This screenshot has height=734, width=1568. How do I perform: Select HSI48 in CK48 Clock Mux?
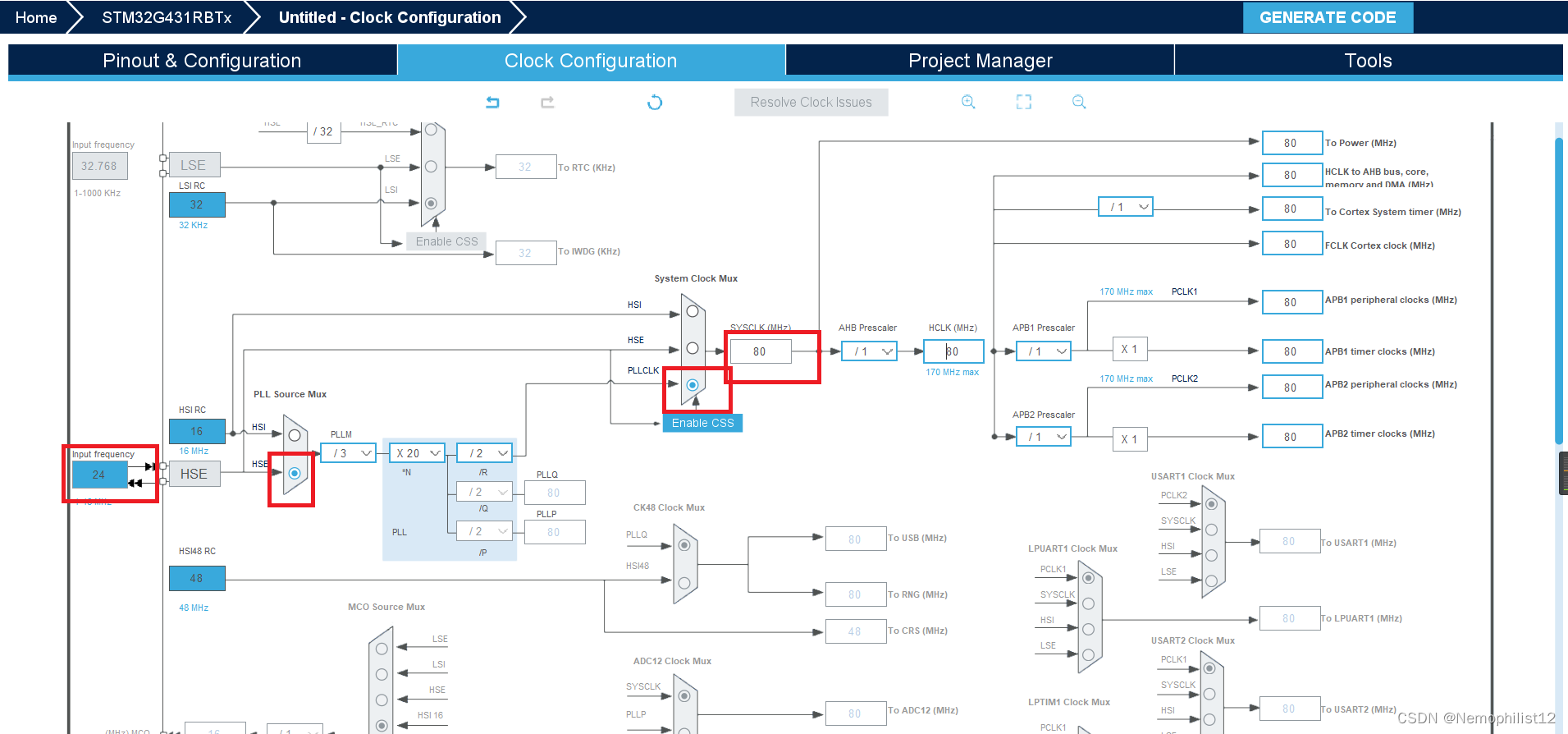pos(684,583)
